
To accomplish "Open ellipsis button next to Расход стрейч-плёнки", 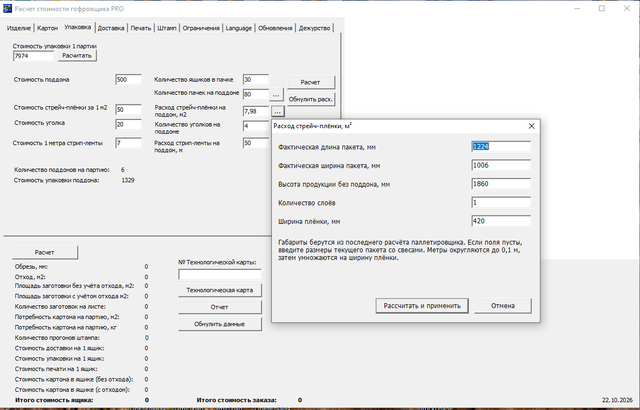I will [x=278, y=111].
